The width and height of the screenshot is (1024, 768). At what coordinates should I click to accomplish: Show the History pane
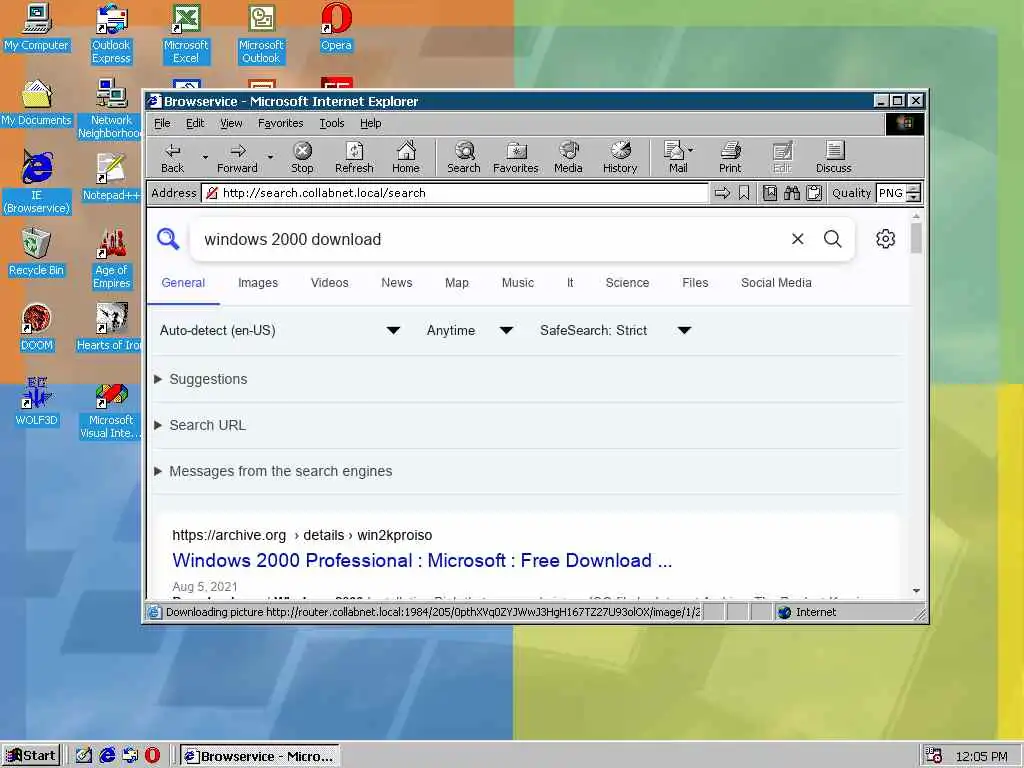[620, 158]
